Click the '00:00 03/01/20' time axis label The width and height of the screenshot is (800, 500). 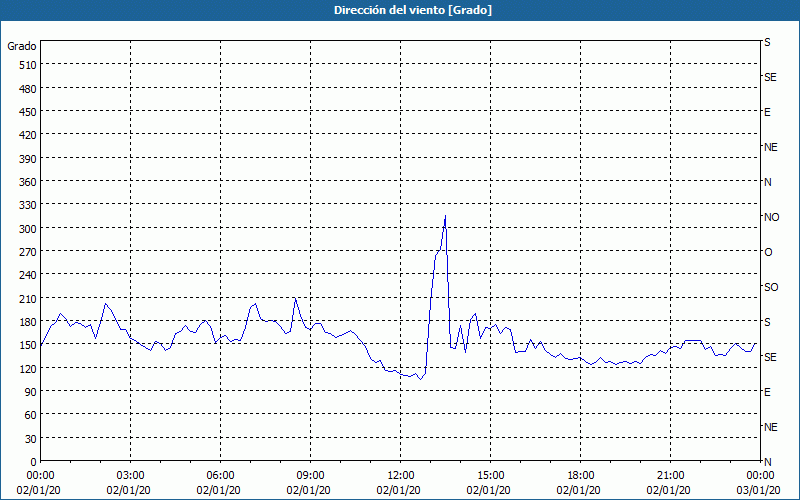click(760, 483)
